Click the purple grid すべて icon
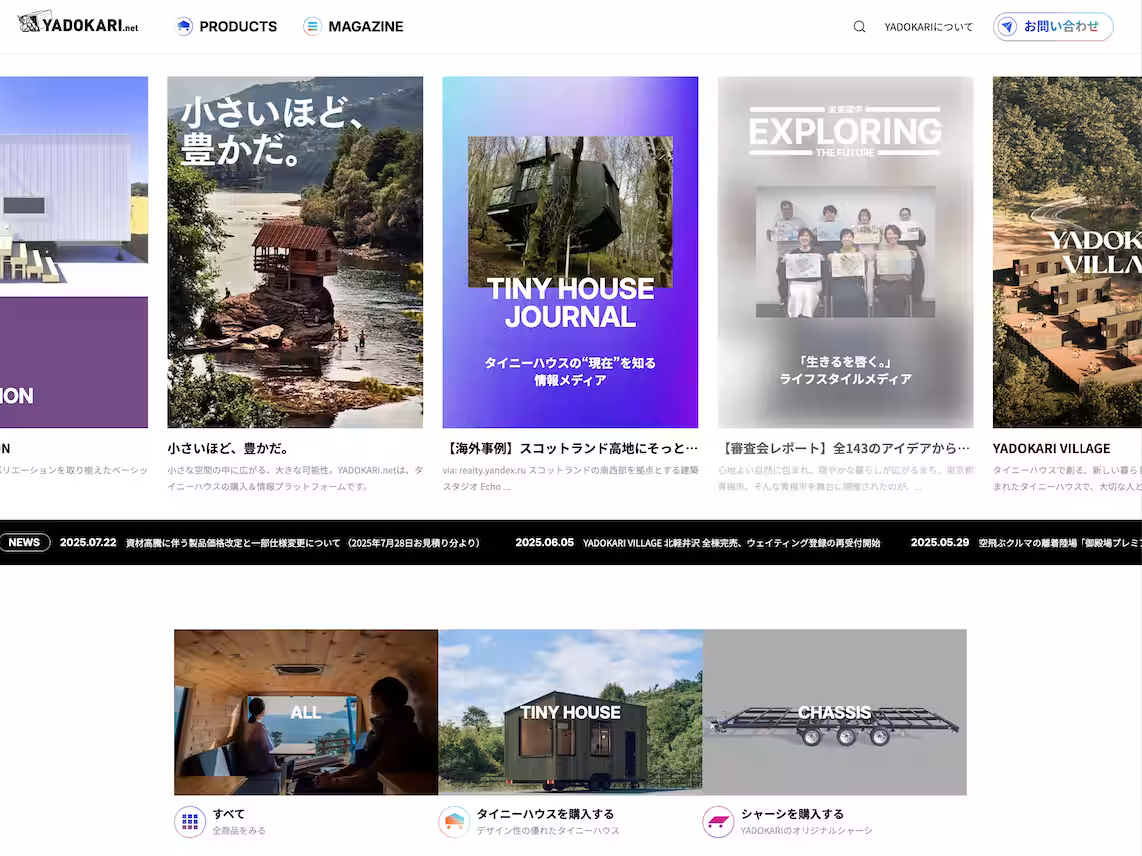The height and width of the screenshot is (856, 1142). [x=190, y=822]
